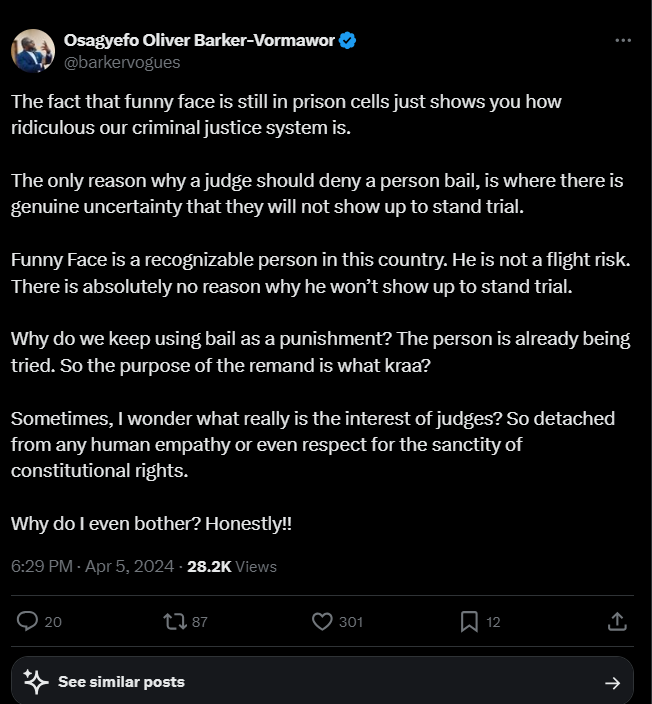Bookmark this post
652x704 pixels.
pyautogui.click(x=468, y=621)
